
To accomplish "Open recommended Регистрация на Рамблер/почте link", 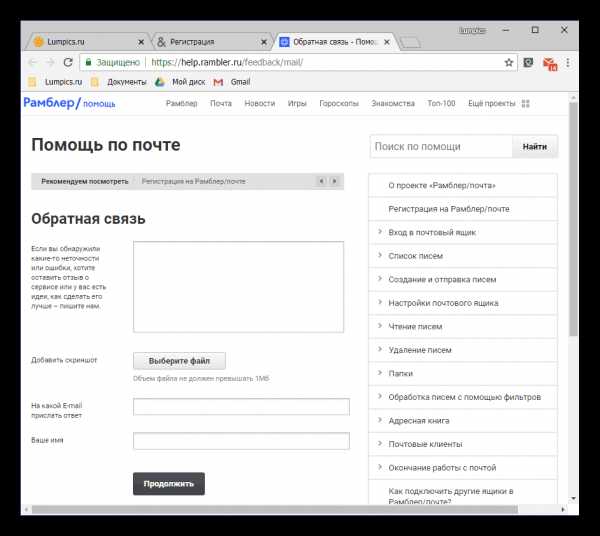I will 194,181.
